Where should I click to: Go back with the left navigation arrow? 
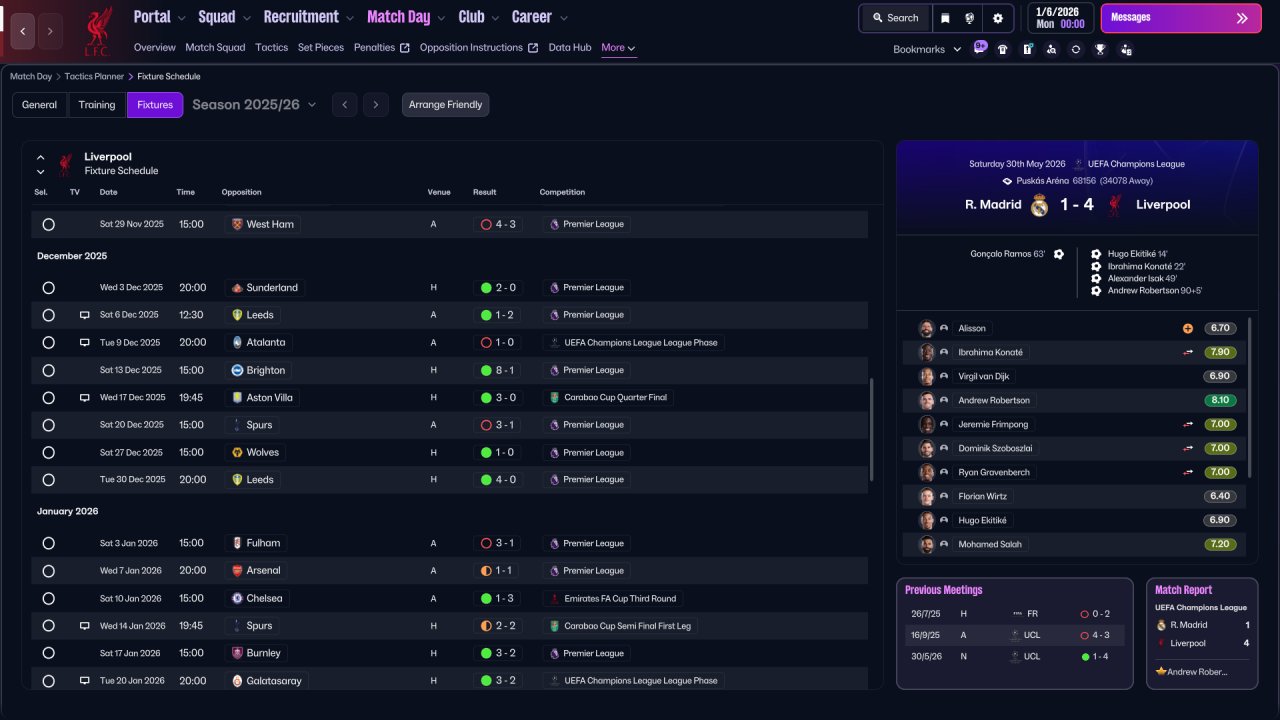23,31
